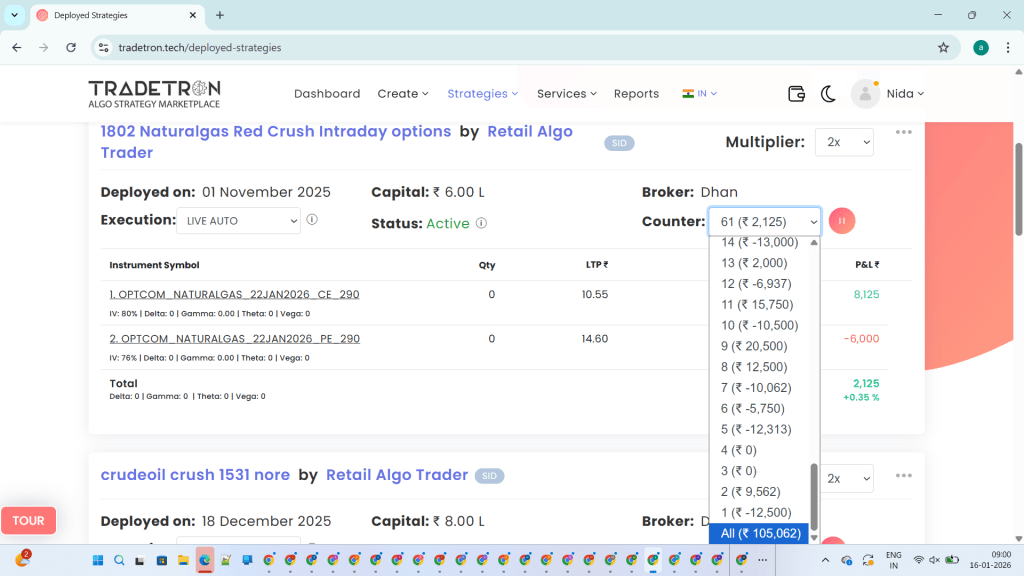
Task: Bookmark this page with star icon
Action: pyautogui.click(x=943, y=47)
